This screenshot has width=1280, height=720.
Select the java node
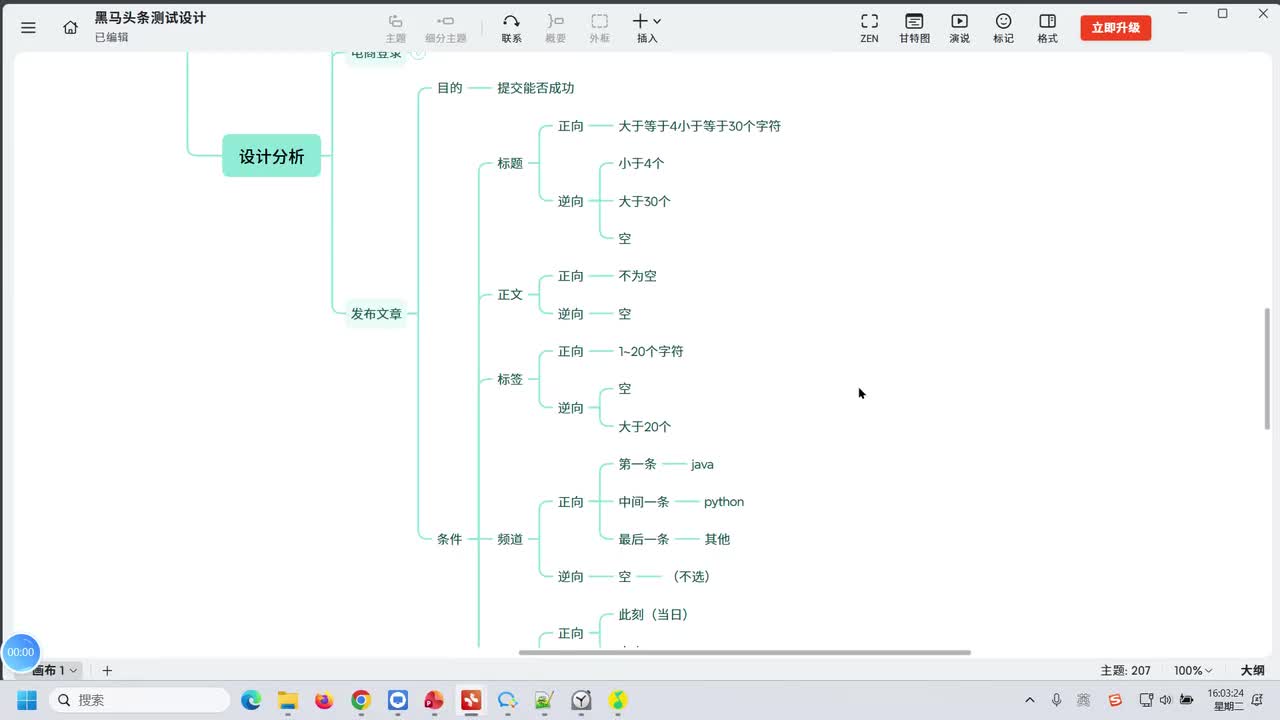(702, 464)
